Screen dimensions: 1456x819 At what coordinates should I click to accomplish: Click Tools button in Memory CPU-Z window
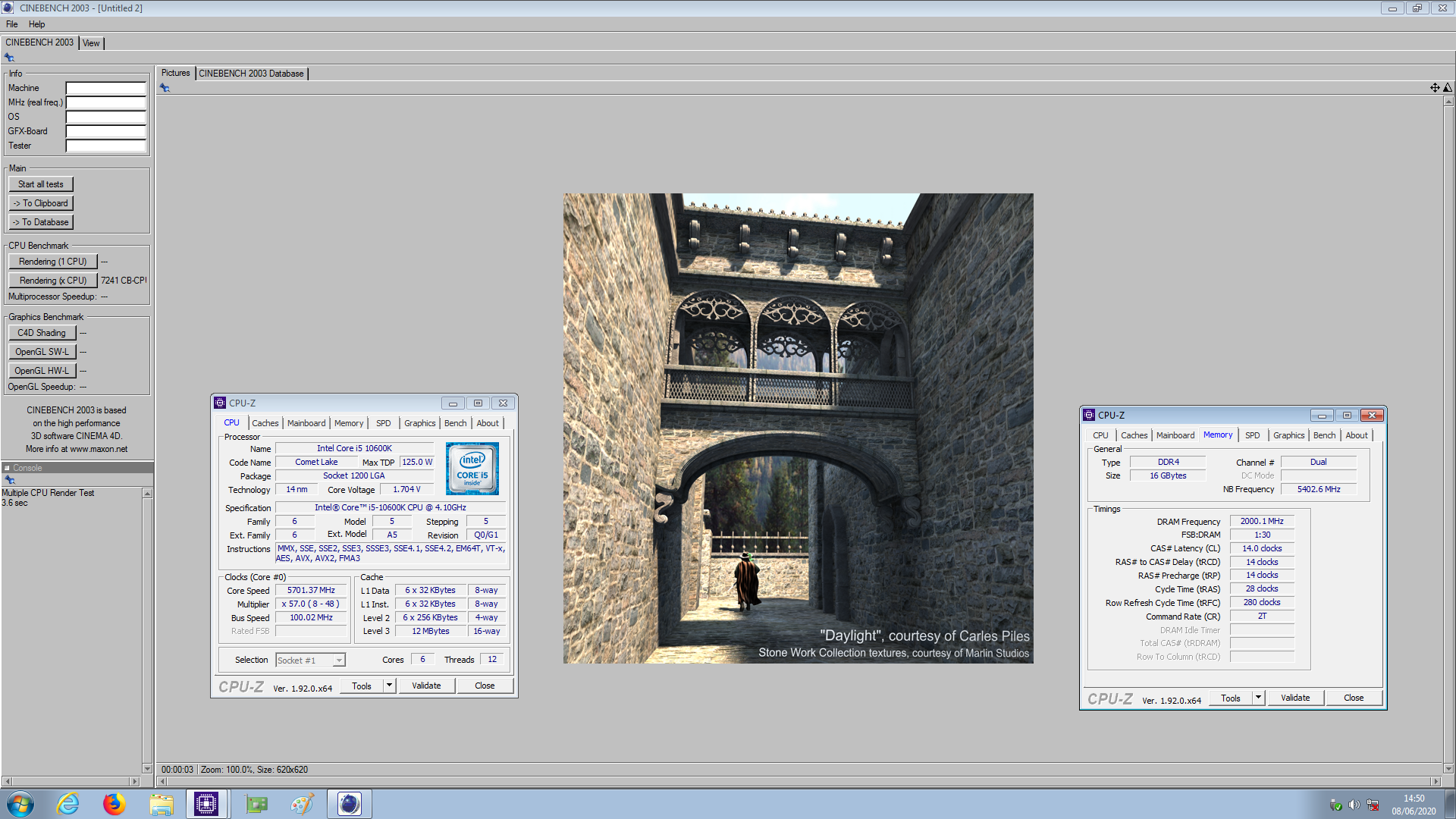1231,698
